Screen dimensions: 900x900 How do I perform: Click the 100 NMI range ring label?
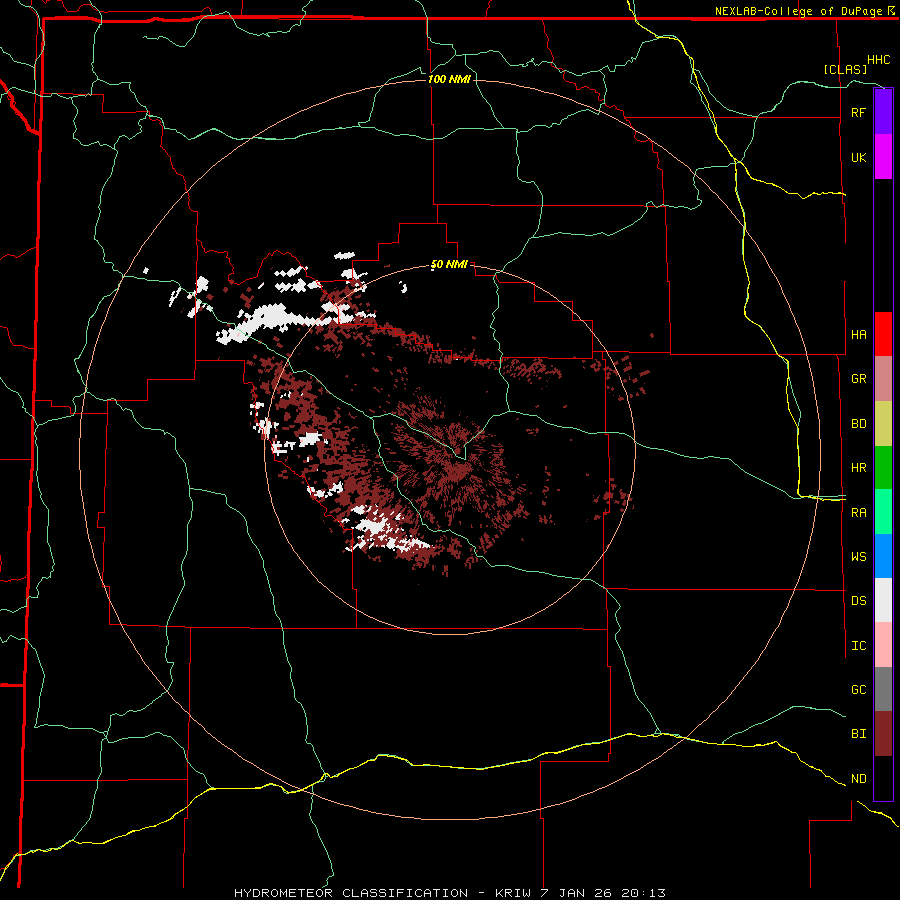click(x=449, y=79)
